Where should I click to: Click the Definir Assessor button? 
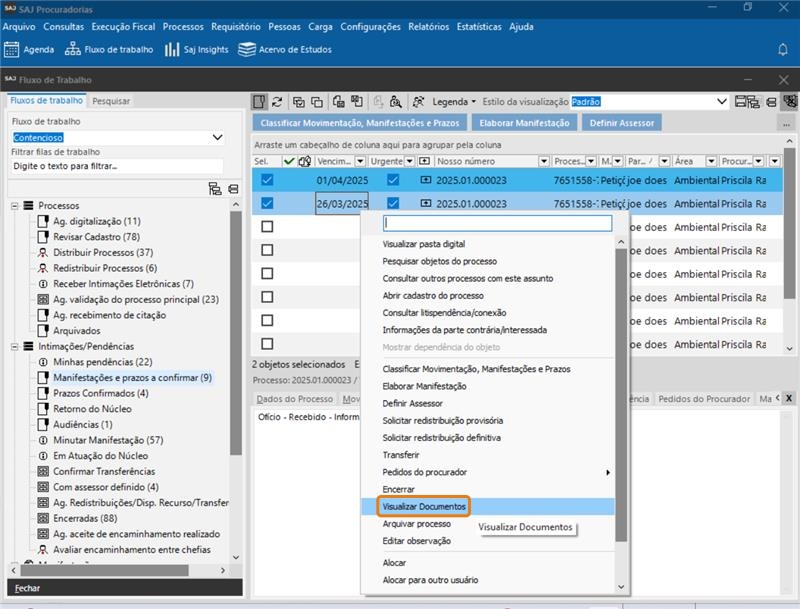tap(621, 123)
